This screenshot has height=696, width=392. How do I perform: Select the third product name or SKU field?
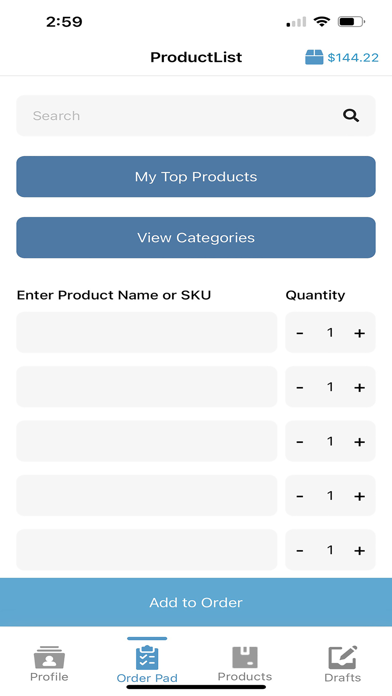147,441
